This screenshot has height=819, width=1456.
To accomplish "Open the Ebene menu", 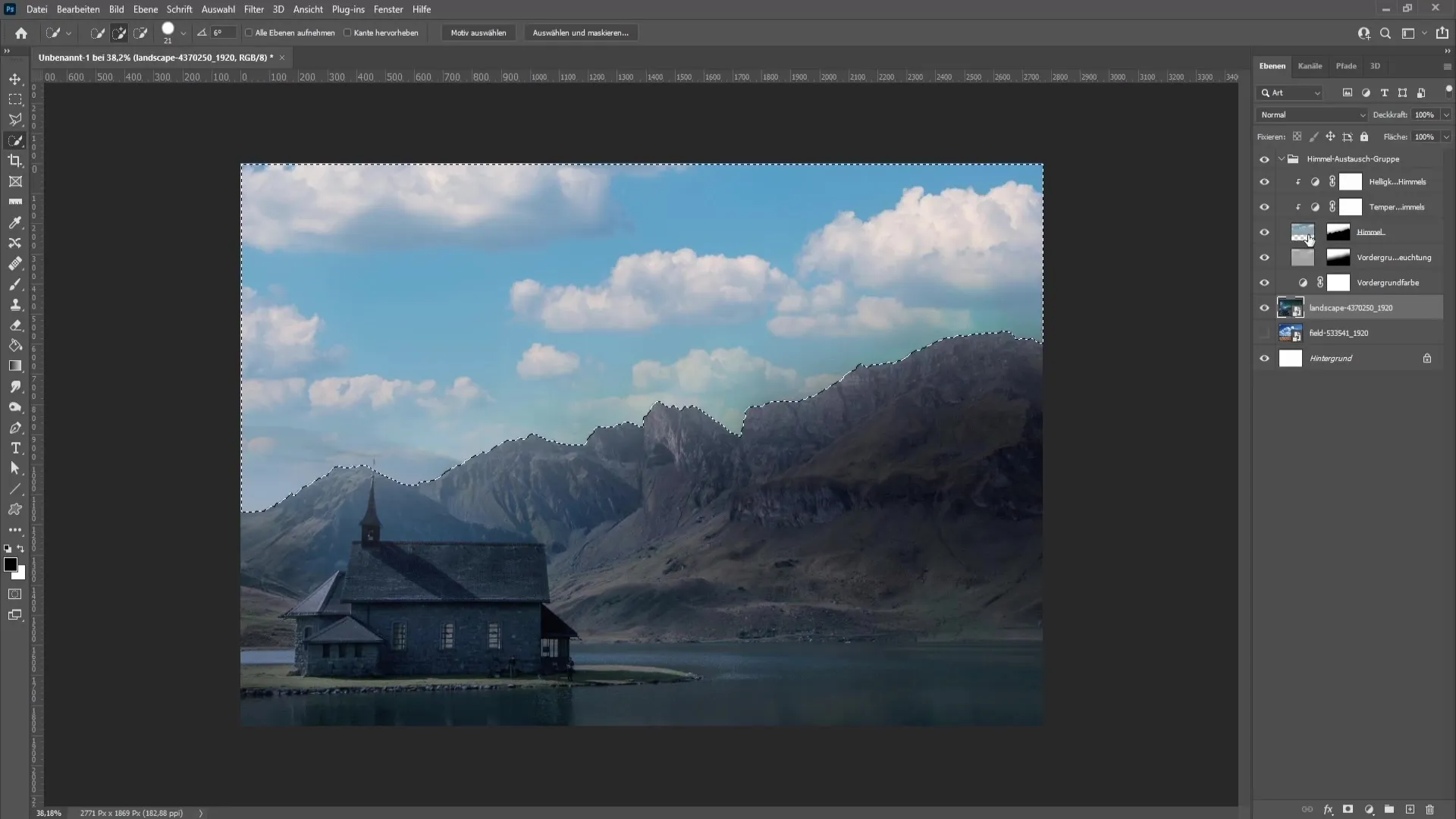I will (145, 9).
